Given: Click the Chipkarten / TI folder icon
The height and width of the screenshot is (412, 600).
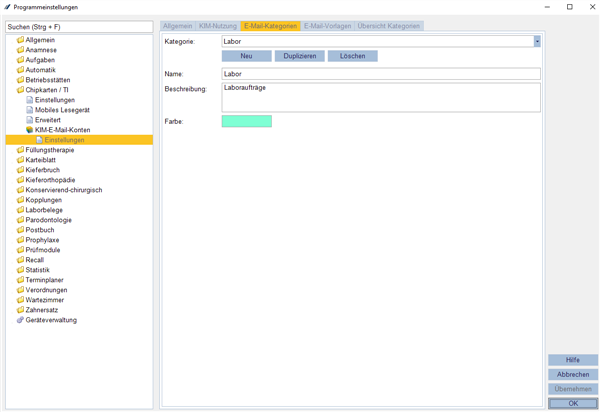Looking at the screenshot, I should [20, 90].
